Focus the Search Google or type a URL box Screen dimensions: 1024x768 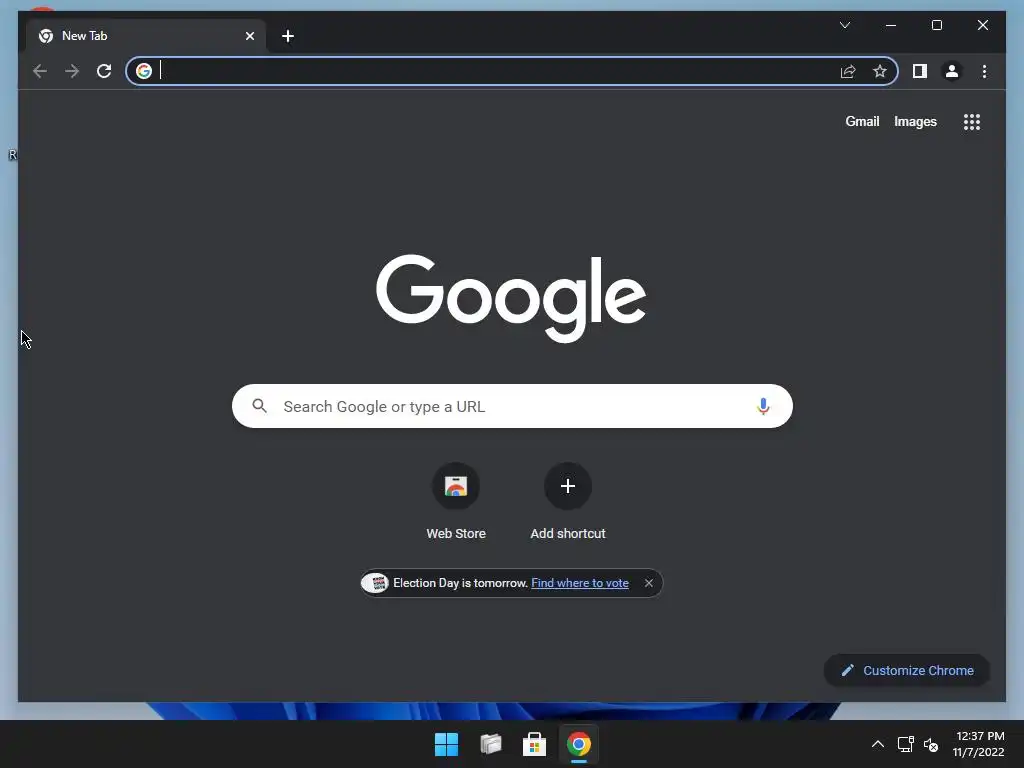(x=512, y=406)
